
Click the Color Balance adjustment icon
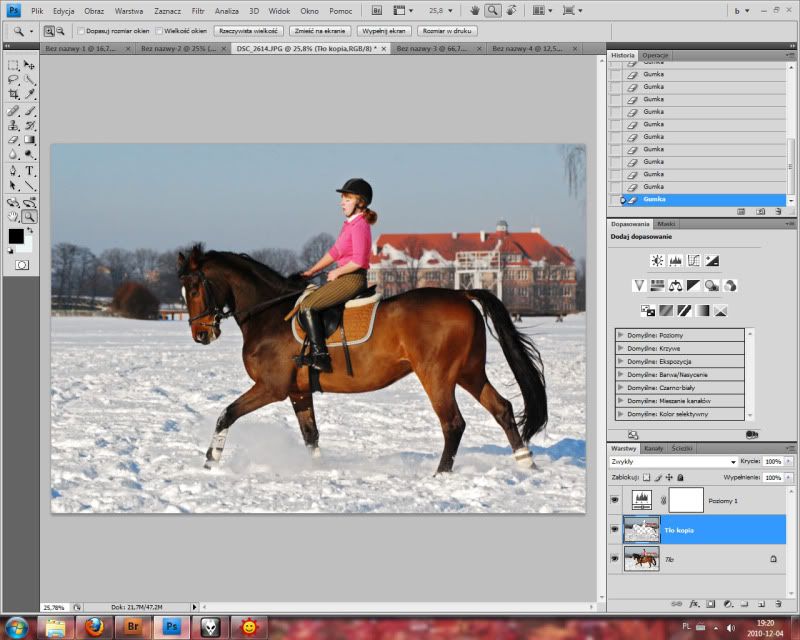[x=676, y=286]
